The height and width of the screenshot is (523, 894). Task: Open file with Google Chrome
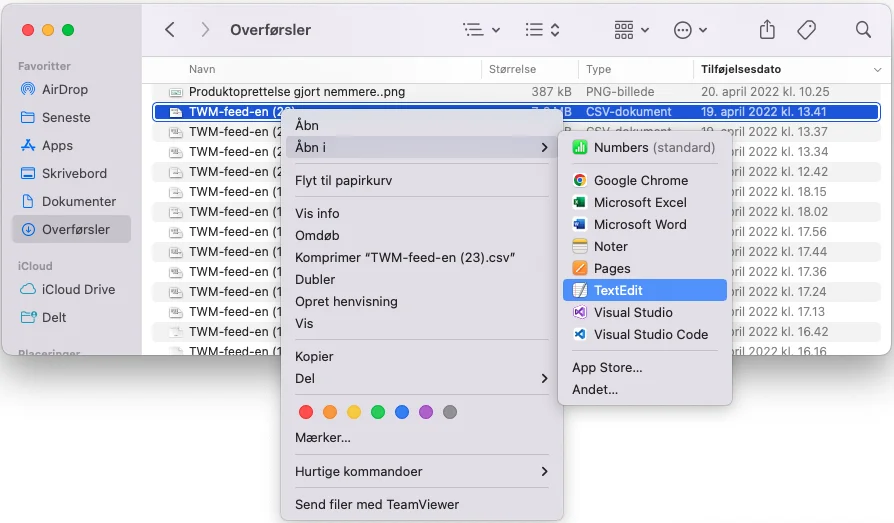[645, 181]
